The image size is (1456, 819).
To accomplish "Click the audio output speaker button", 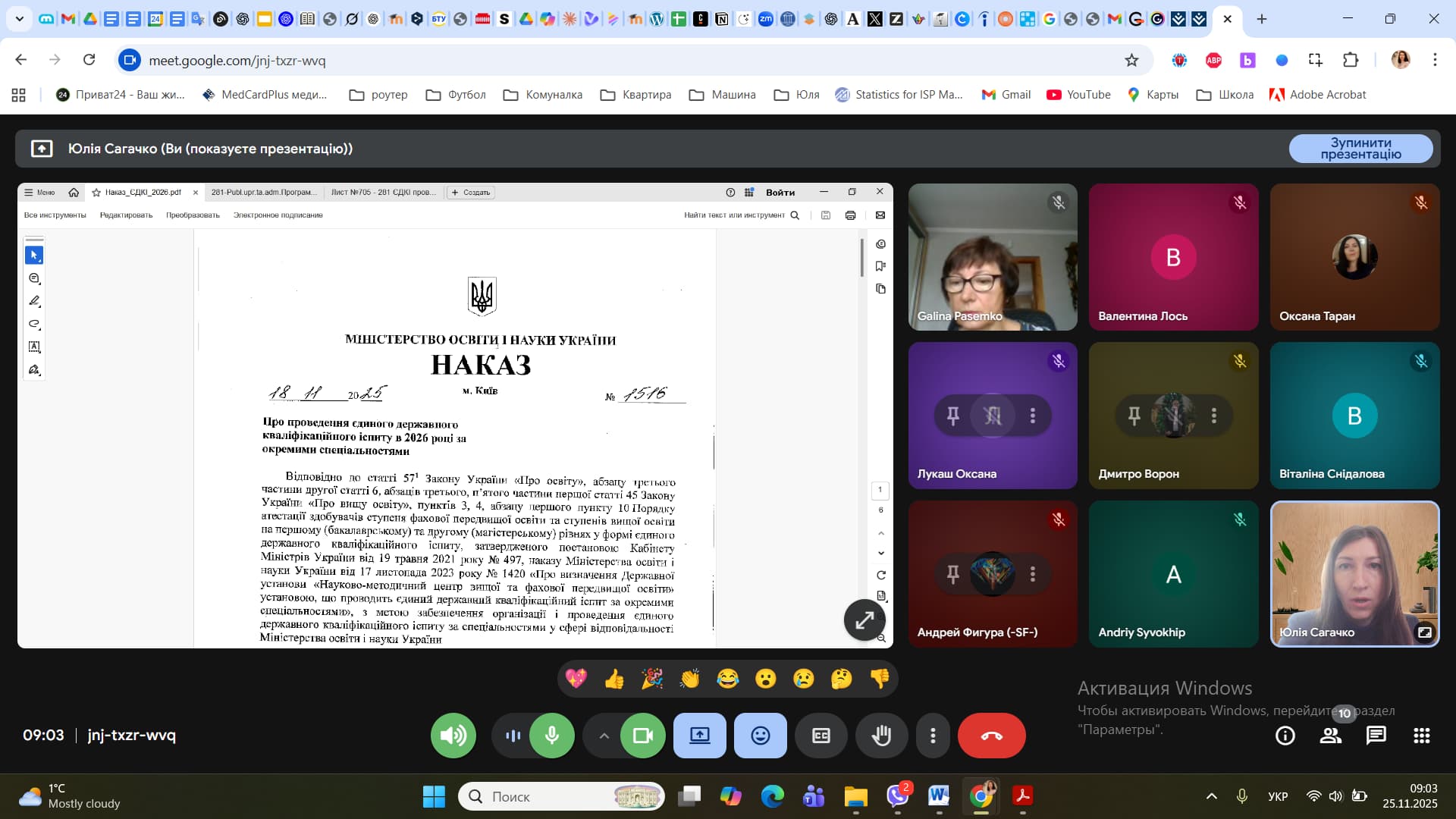I will (x=453, y=735).
